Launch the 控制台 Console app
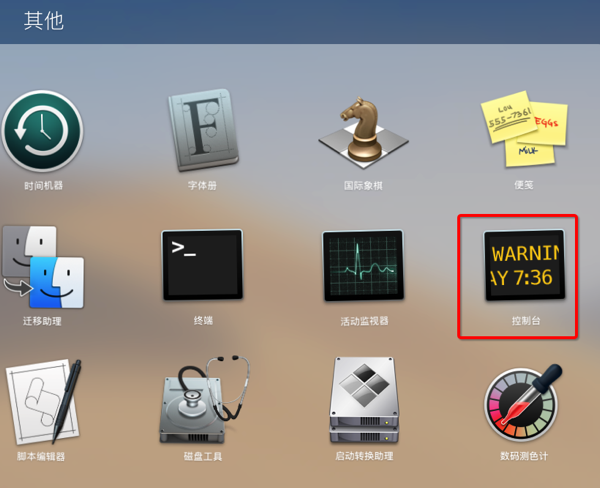 click(524, 265)
